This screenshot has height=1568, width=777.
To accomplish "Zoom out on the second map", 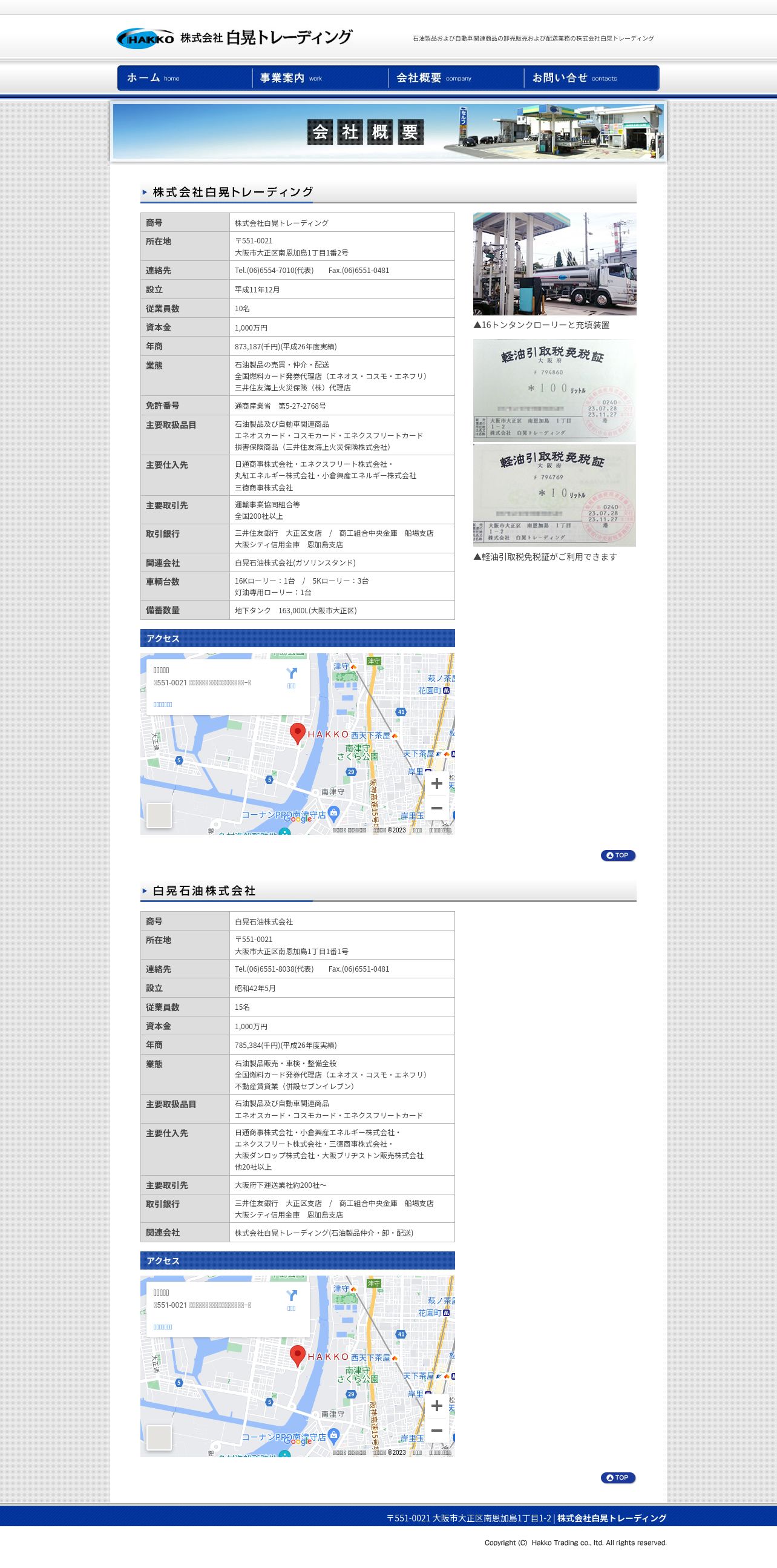I will point(436,1431).
